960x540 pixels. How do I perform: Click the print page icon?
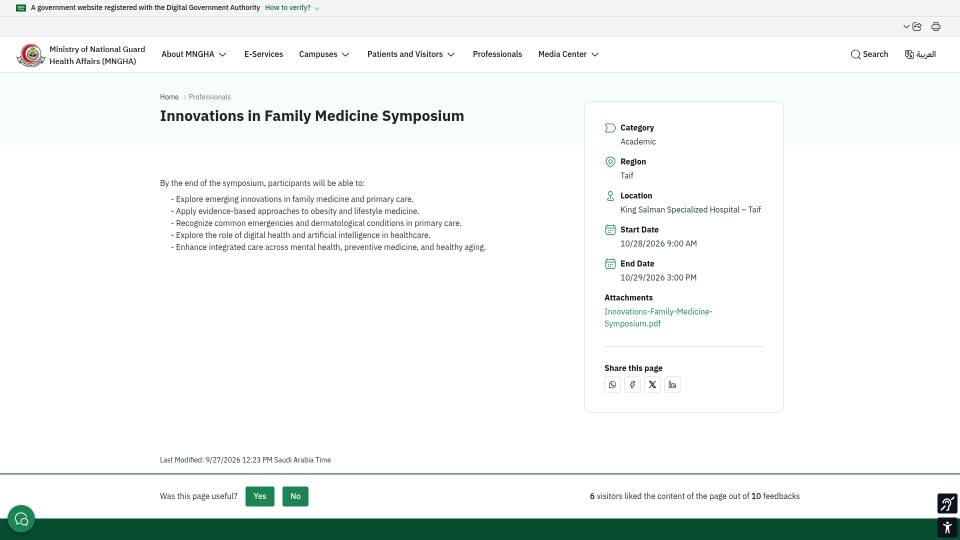coord(936,26)
